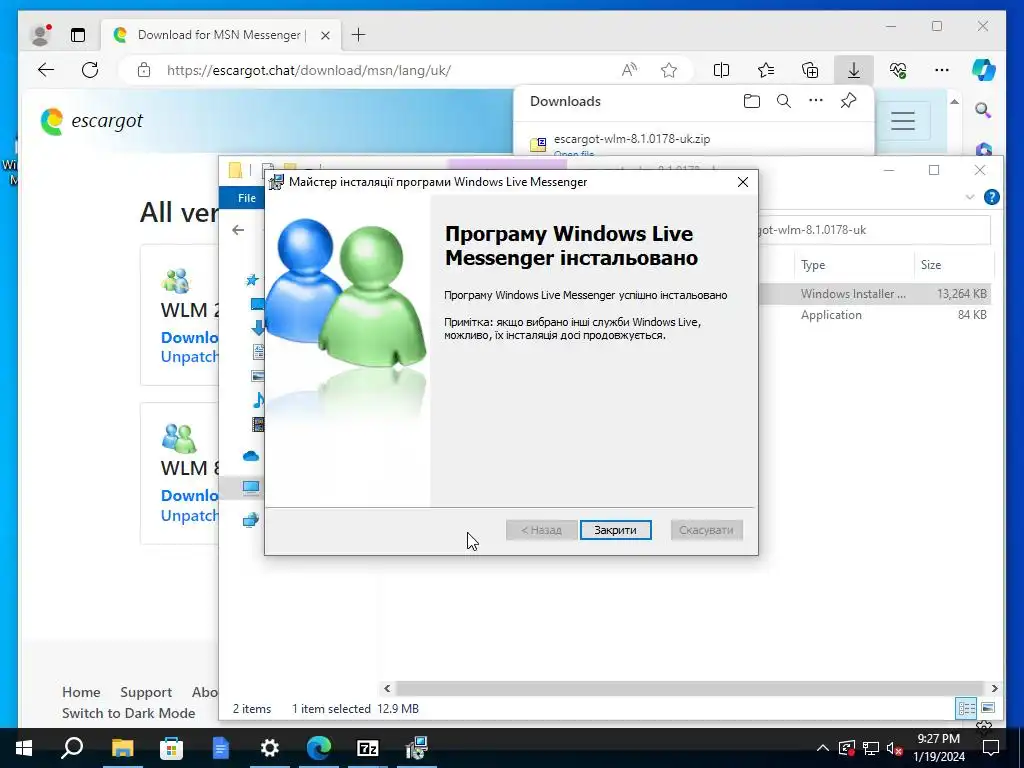The height and width of the screenshot is (768, 1024).
Task: Refresh the escargot.chat page
Action: pyautogui.click(x=90, y=70)
